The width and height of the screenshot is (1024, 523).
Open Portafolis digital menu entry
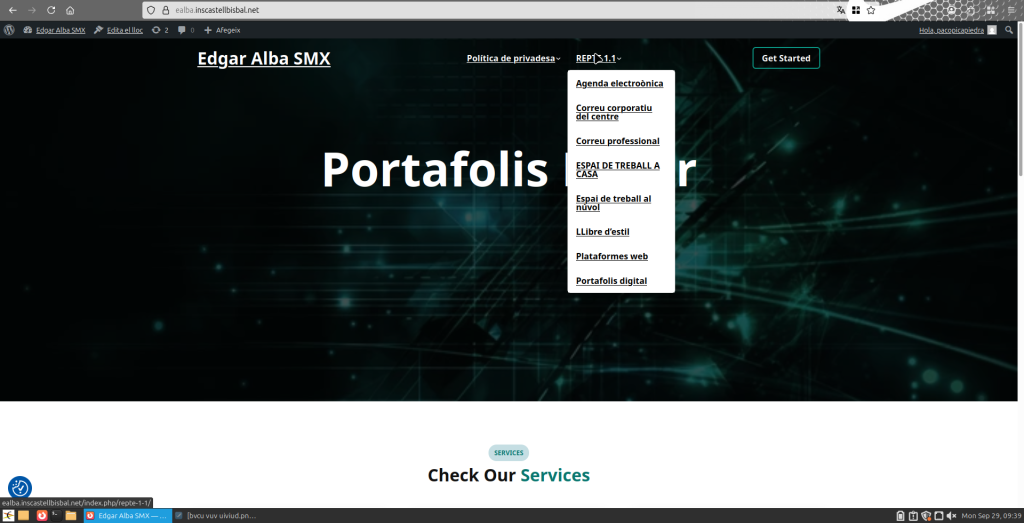(x=611, y=281)
